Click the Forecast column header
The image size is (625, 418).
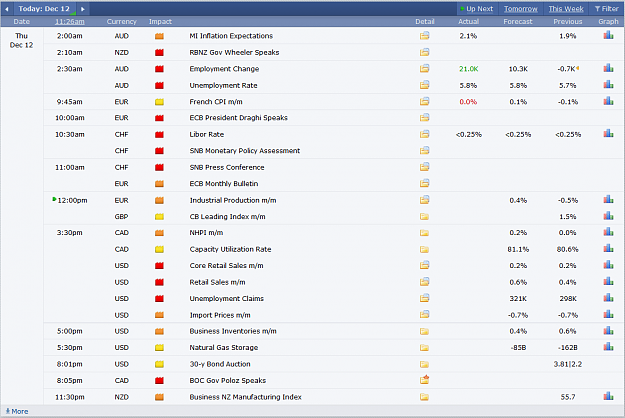tap(518, 22)
